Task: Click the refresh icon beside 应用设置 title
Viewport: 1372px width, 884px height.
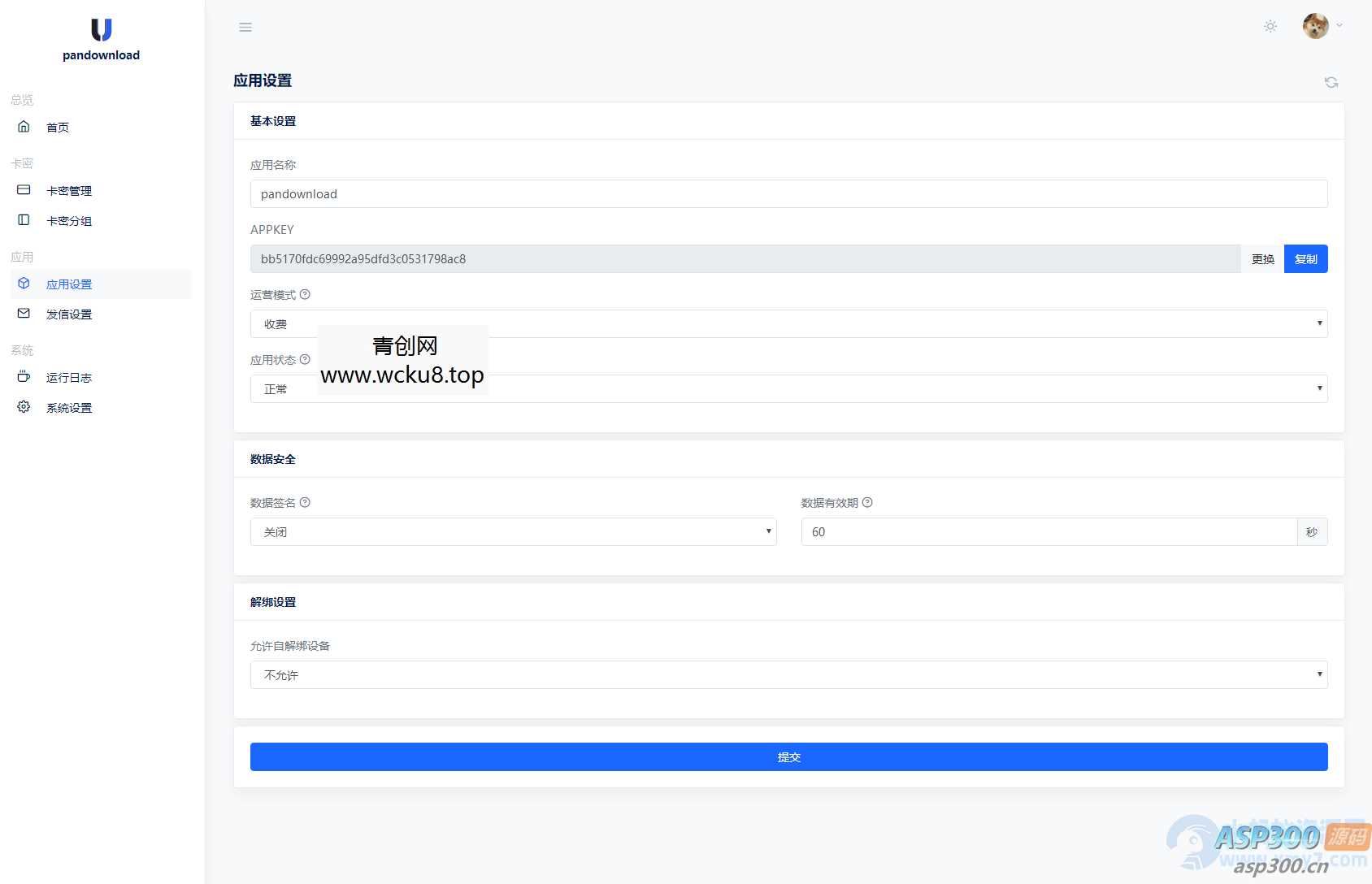Action: [x=1331, y=82]
